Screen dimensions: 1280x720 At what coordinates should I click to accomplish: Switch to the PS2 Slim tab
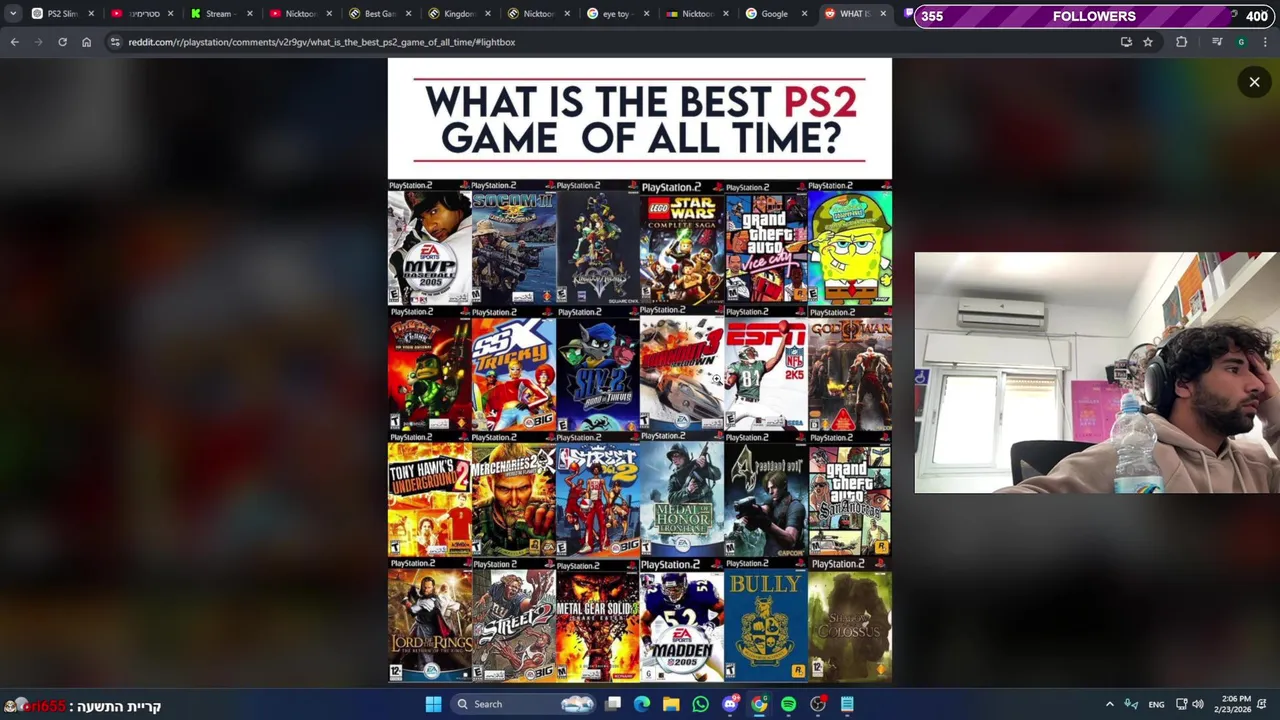pos(62,14)
